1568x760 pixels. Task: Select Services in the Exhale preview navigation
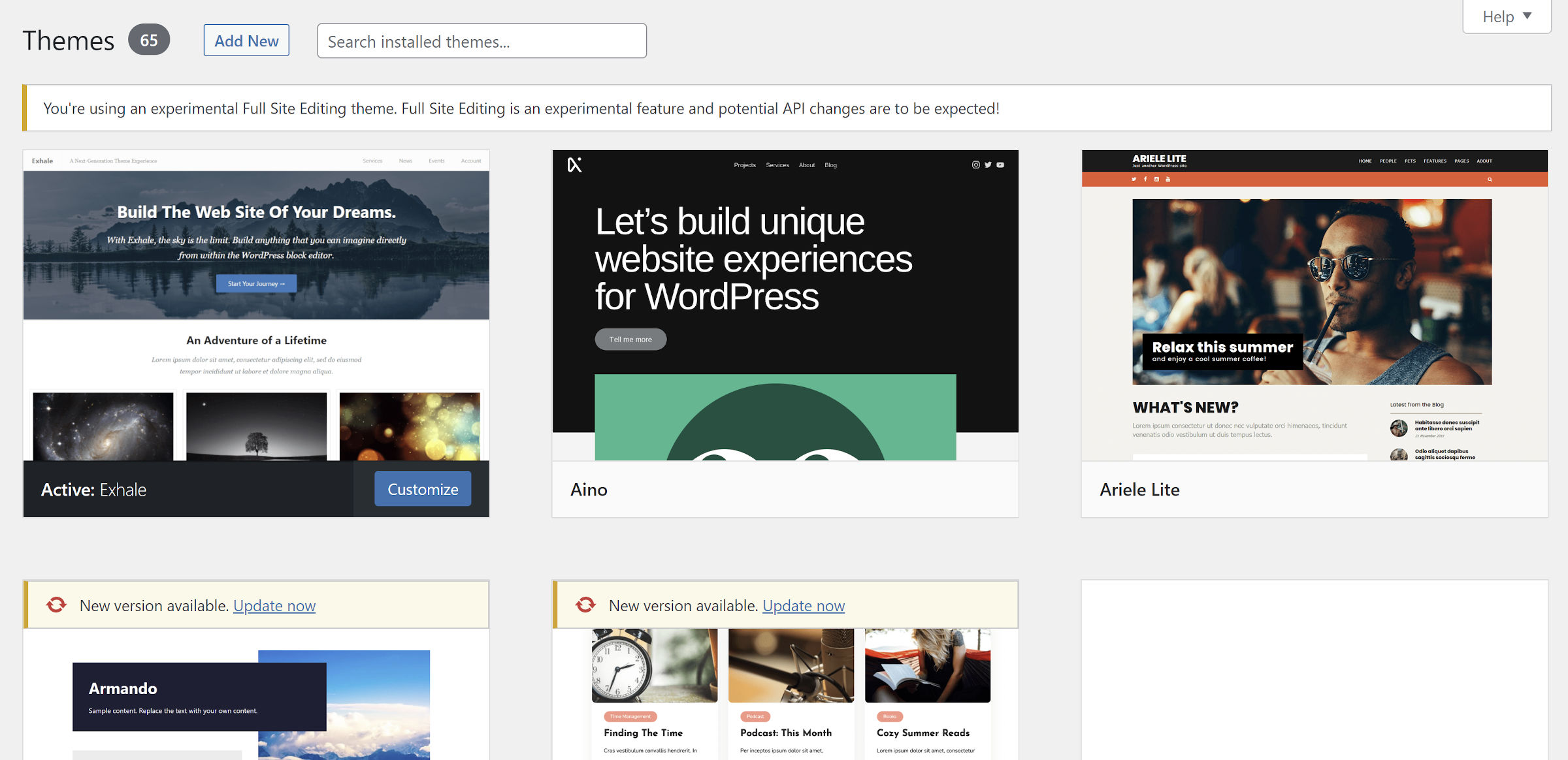[372, 160]
